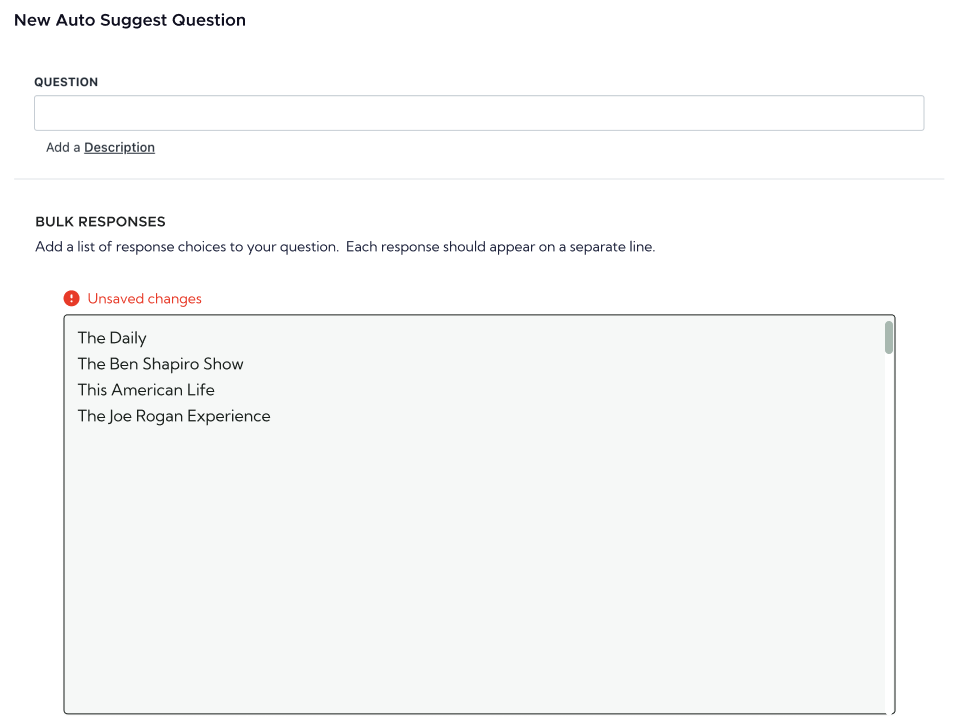
Task: Click the word 'Shapiro' in the responses
Action: click(170, 364)
